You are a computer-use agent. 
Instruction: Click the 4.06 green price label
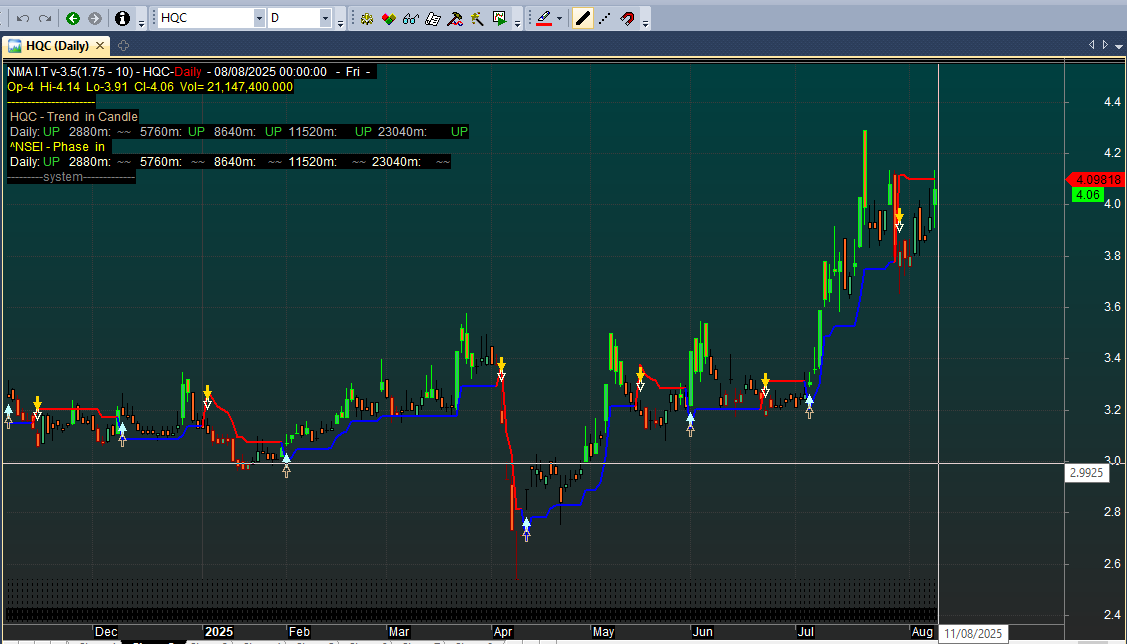click(x=1087, y=195)
